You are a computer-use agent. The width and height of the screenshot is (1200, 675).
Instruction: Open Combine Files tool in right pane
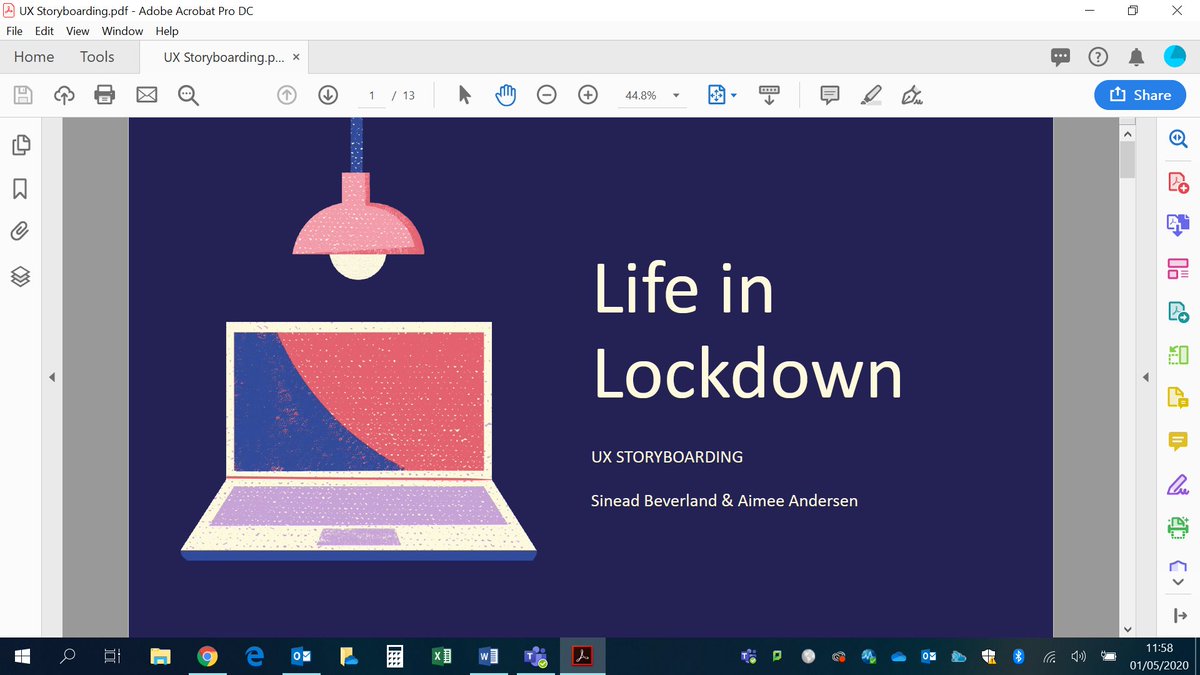(x=1178, y=225)
